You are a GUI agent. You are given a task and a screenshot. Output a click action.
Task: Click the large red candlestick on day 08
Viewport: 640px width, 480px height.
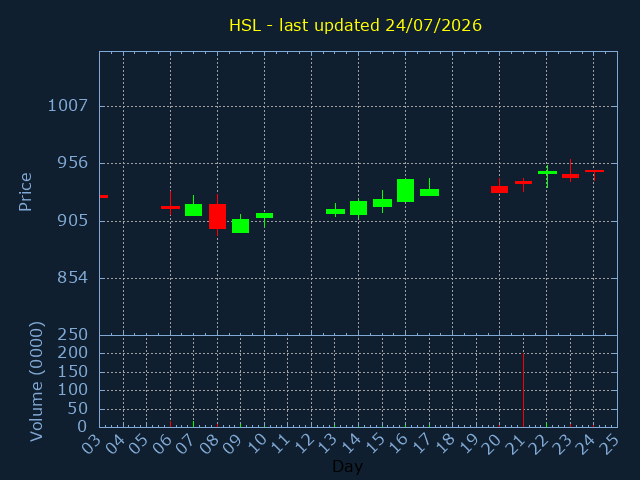pos(218,216)
